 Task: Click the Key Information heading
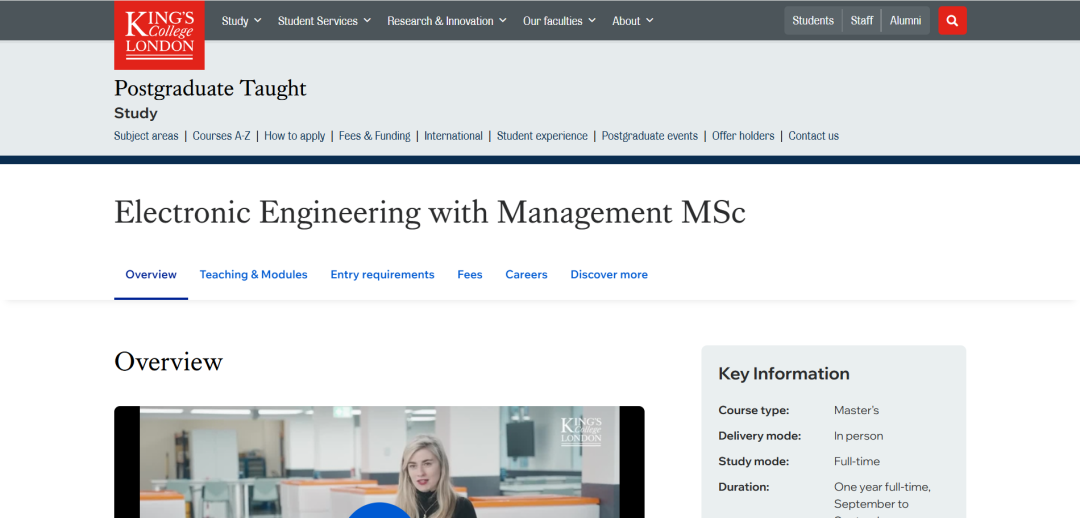784,373
